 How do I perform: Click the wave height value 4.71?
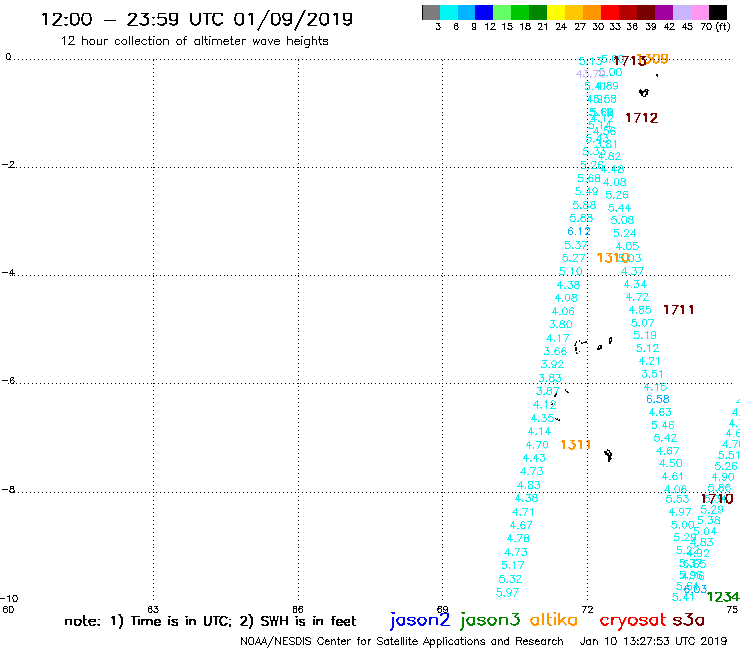click(x=523, y=512)
